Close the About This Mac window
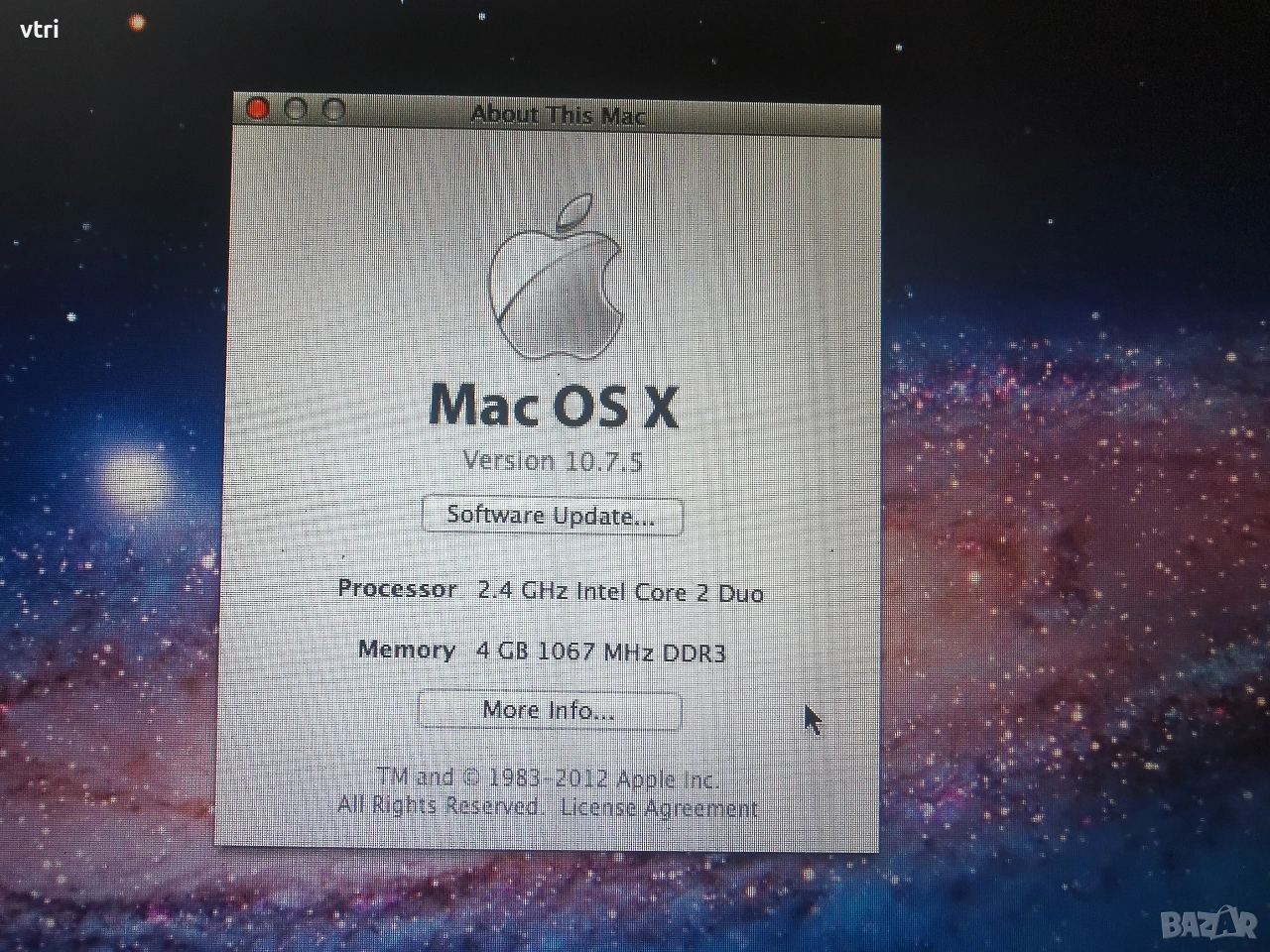 click(x=258, y=109)
